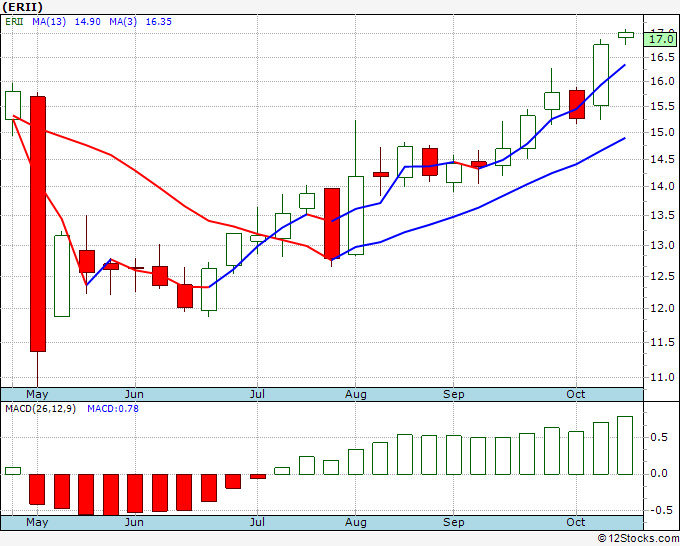The image size is (680, 546).
Task: Click the 12.0 price axis label
Action: pyautogui.click(x=662, y=309)
